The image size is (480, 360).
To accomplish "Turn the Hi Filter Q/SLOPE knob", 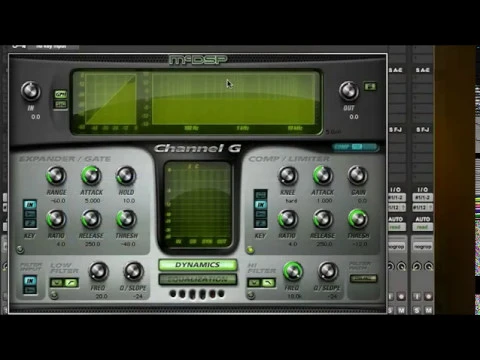I will click(x=328, y=271).
